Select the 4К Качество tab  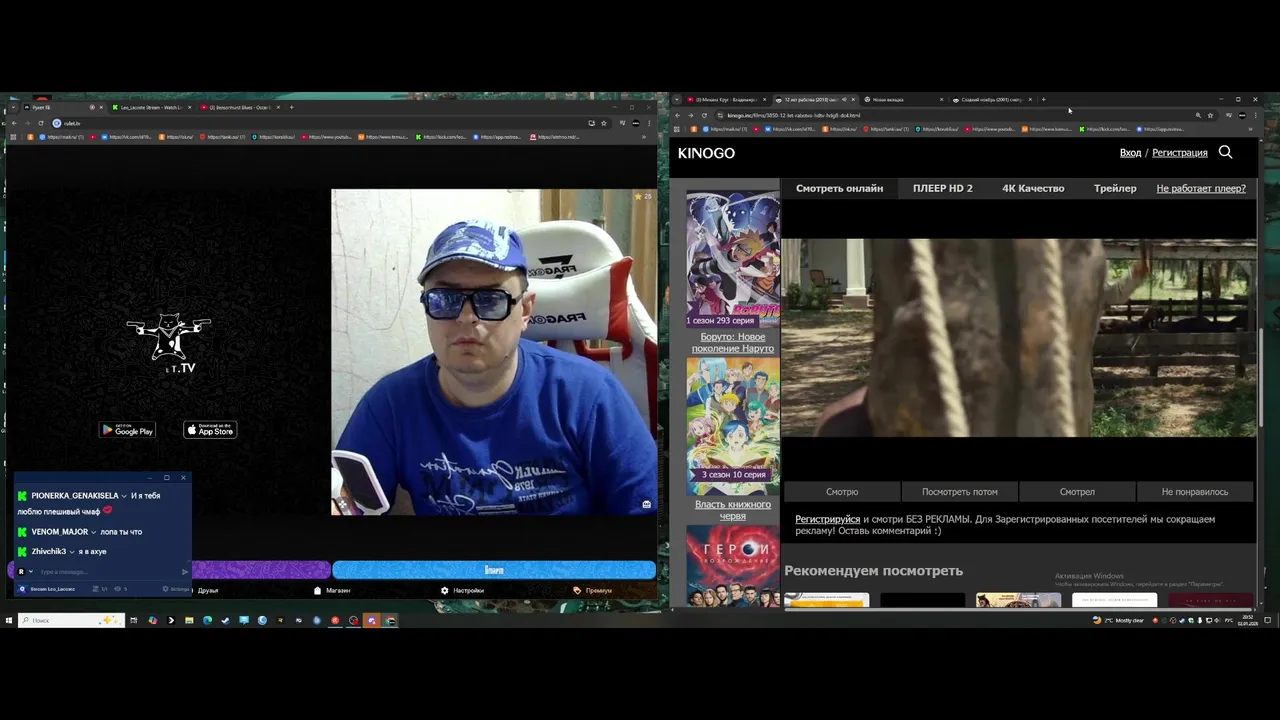pyautogui.click(x=1033, y=188)
